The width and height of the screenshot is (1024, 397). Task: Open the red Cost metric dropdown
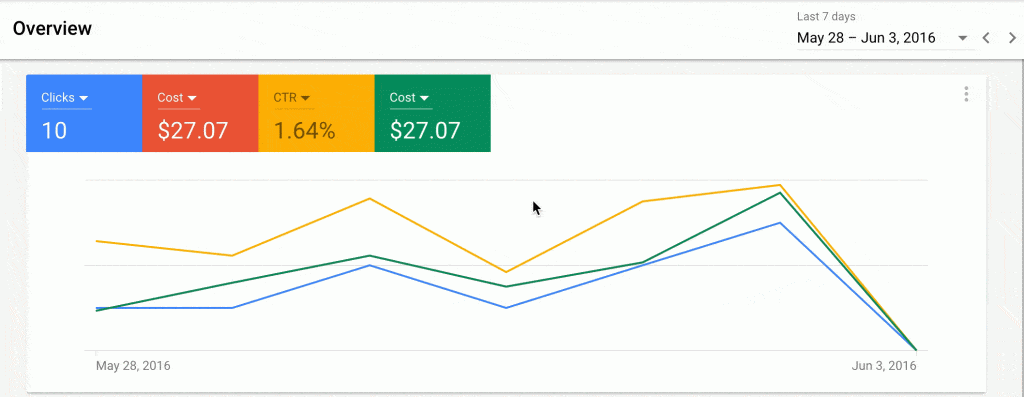click(178, 98)
